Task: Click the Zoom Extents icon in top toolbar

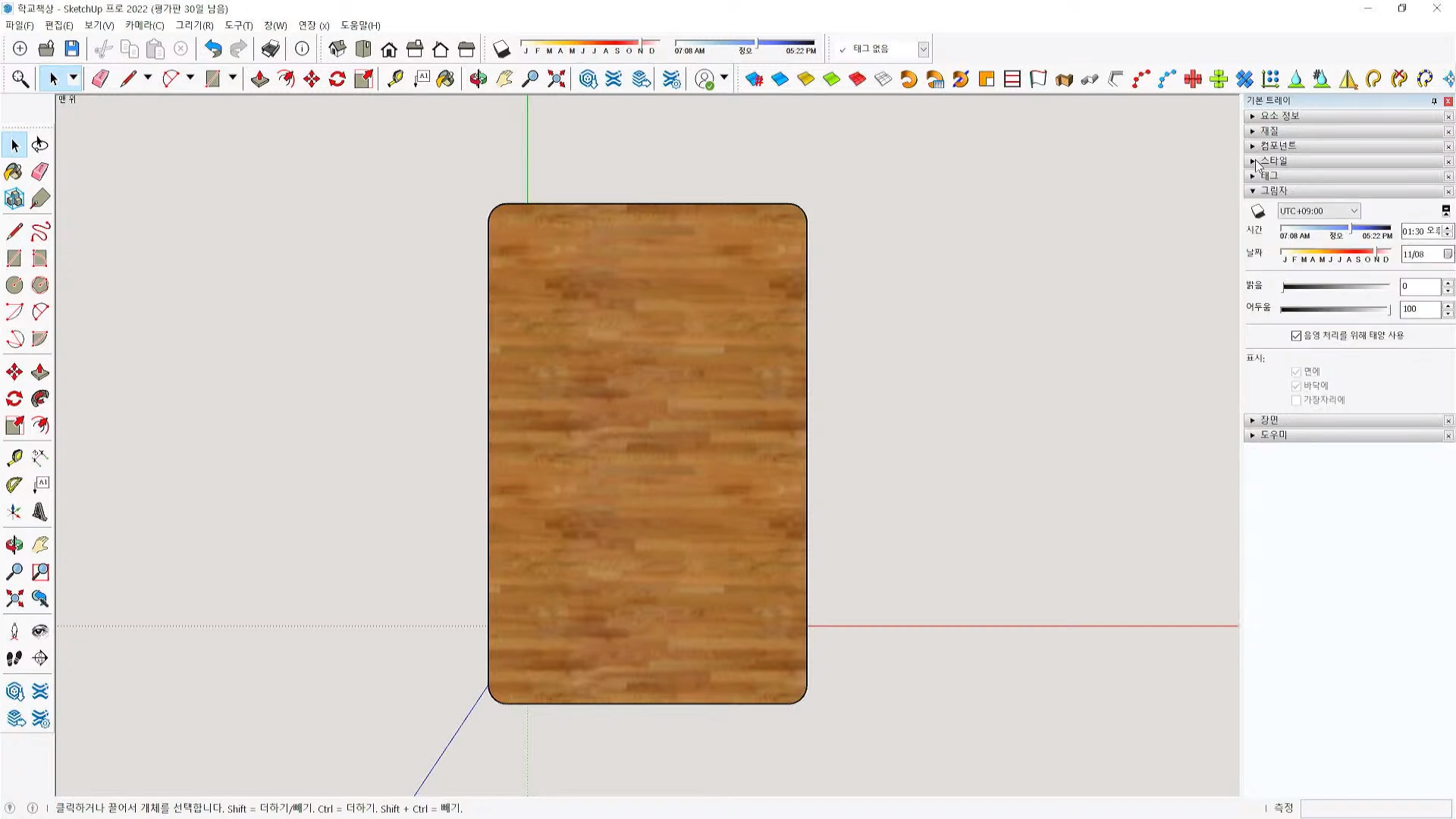Action: (557, 79)
